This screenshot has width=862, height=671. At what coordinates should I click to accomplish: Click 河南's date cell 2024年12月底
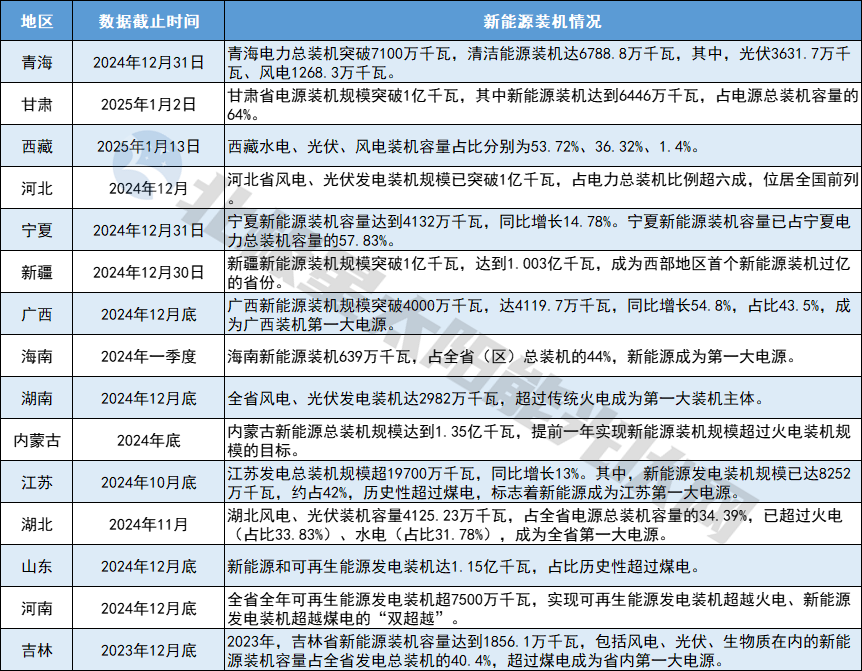pos(148,608)
